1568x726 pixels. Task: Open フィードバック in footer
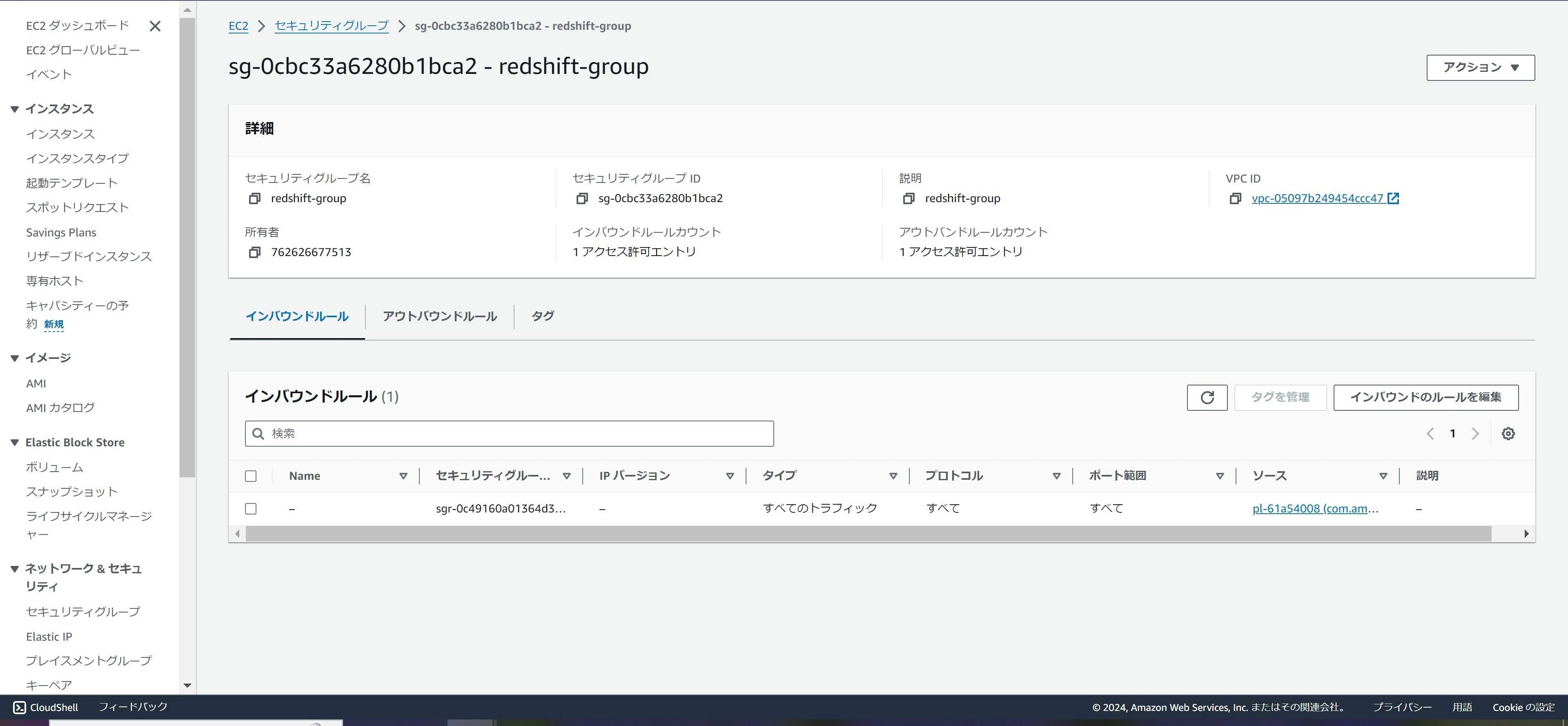pos(133,707)
